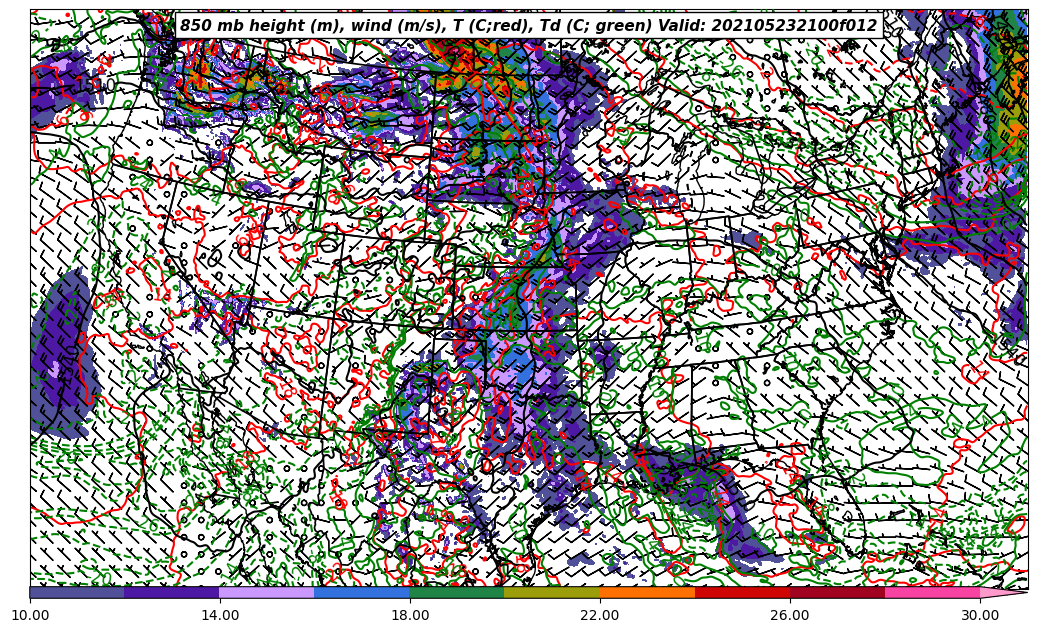
Task: Click the 26.00 colorbar label
Action: click(790, 615)
